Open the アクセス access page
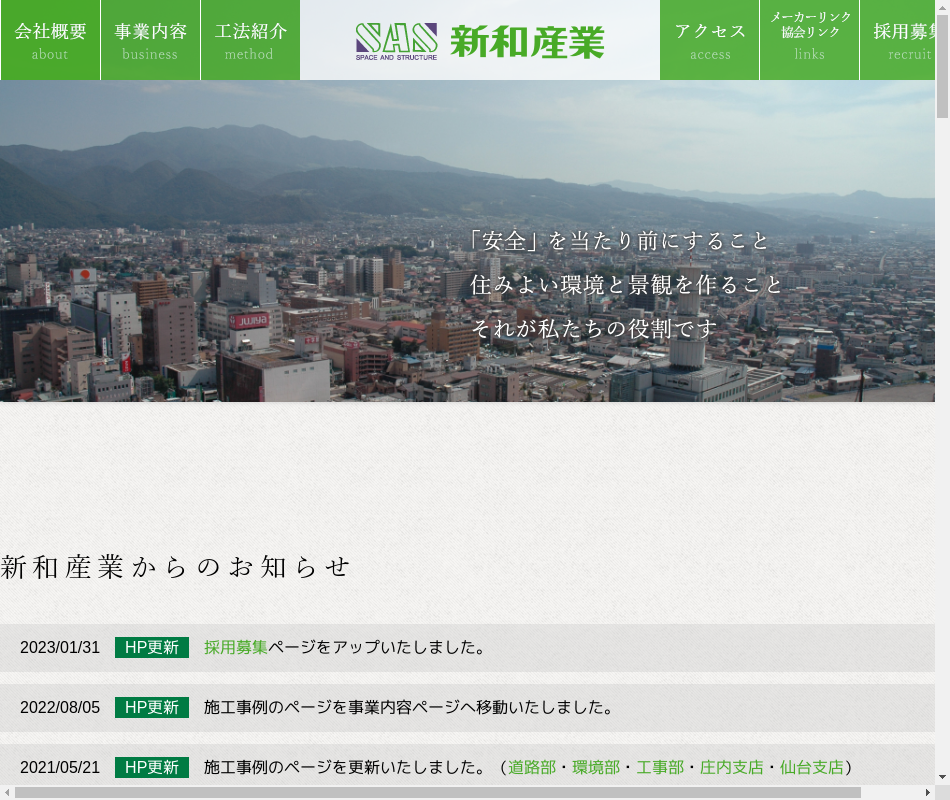The image size is (950, 800). (710, 40)
